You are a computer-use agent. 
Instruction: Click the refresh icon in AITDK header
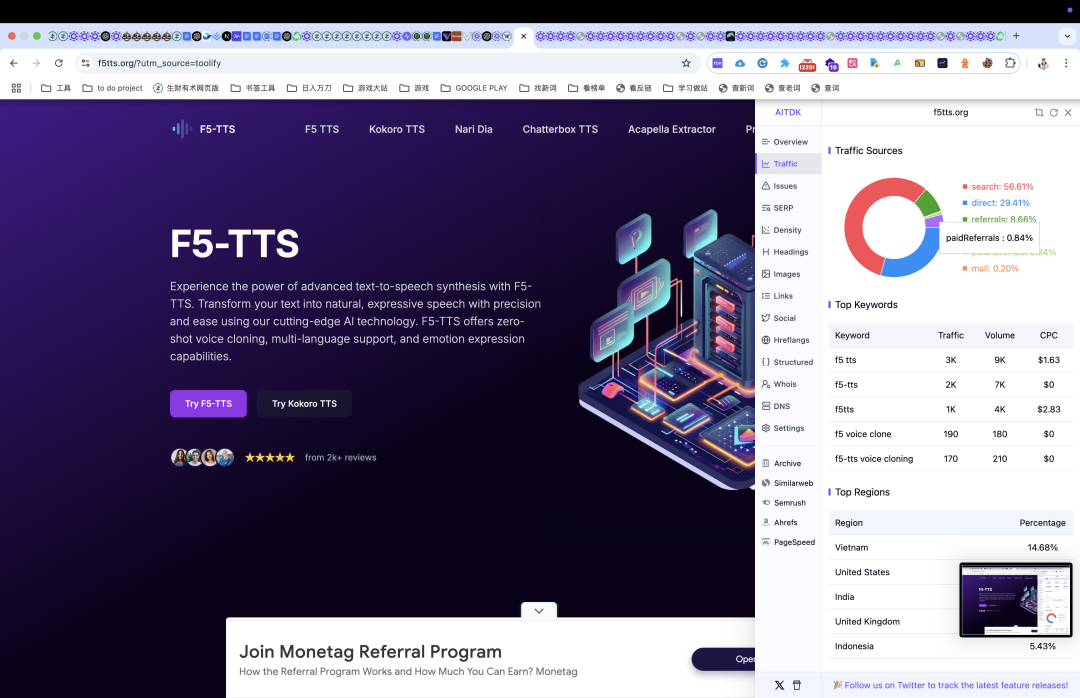point(1053,112)
